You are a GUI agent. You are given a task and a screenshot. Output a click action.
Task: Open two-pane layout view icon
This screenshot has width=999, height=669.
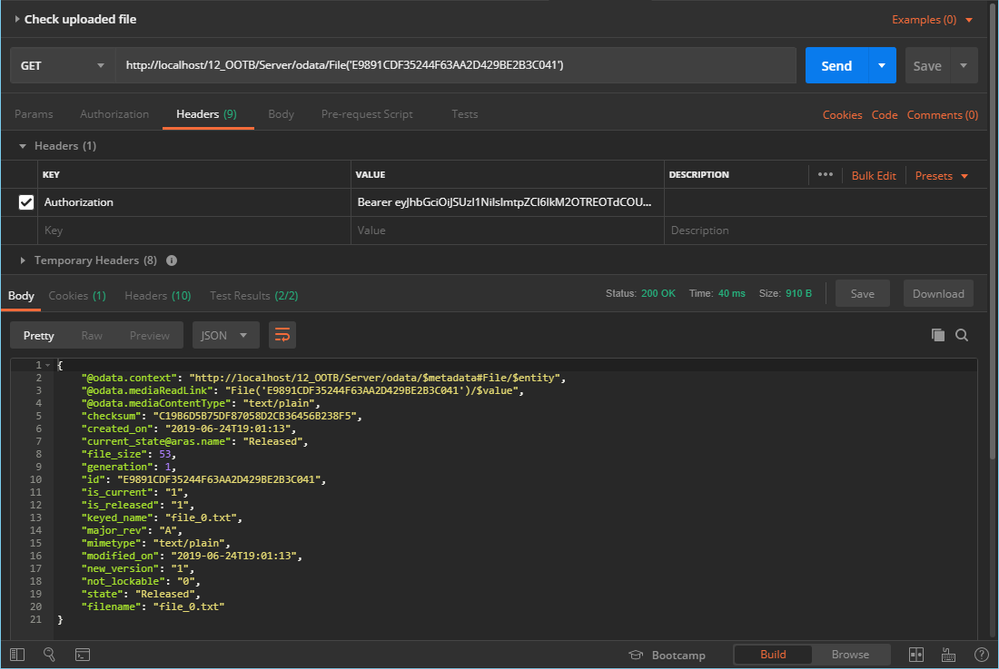[916, 655]
